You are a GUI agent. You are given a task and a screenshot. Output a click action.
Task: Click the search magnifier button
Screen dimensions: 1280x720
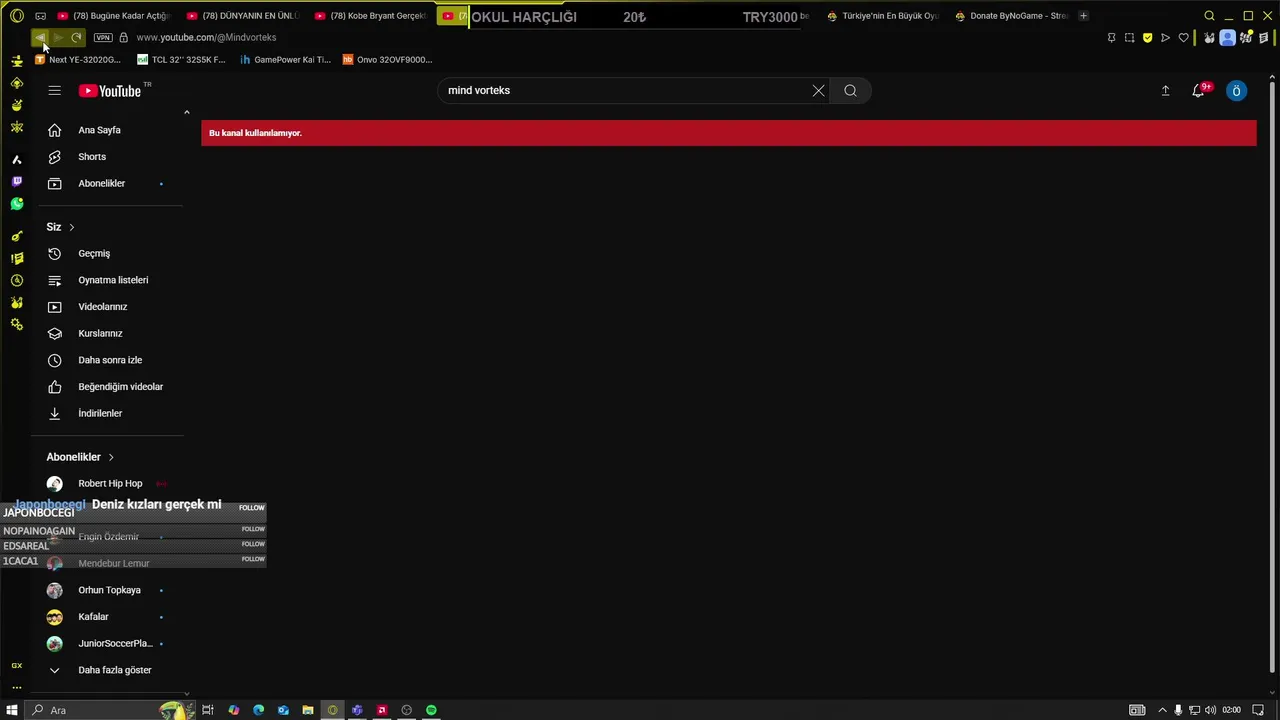coord(850,90)
